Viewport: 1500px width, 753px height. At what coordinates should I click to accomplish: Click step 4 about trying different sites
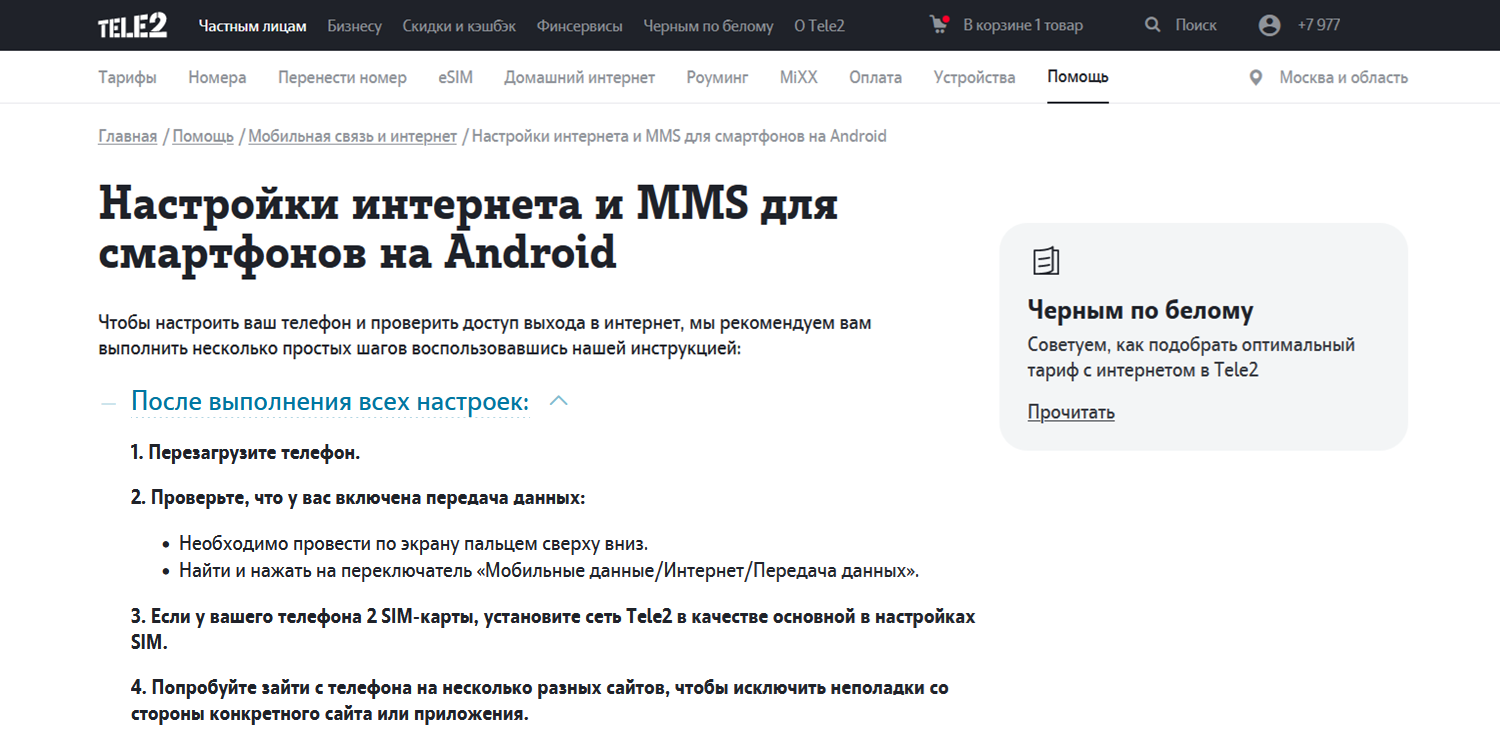click(x=540, y=701)
